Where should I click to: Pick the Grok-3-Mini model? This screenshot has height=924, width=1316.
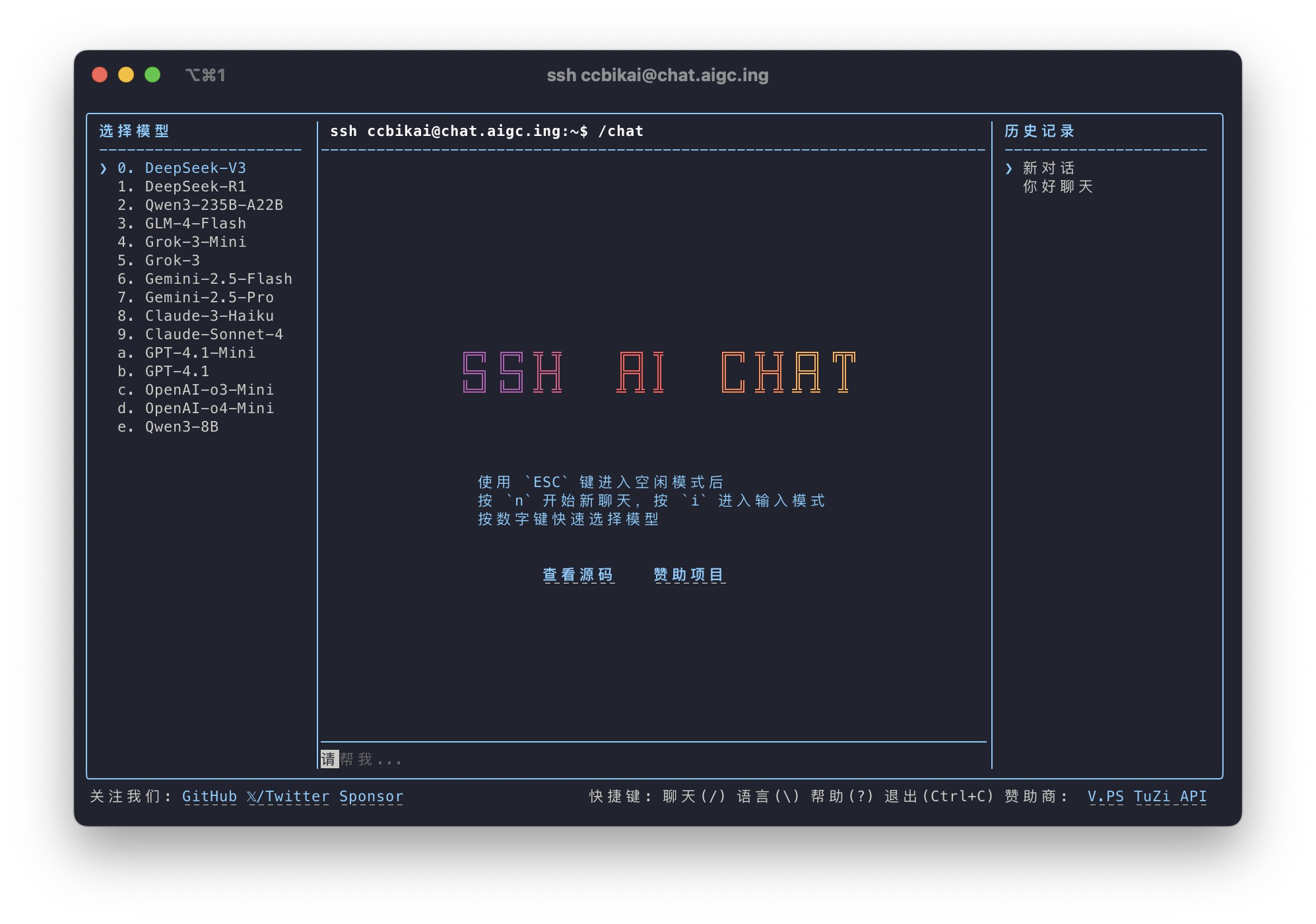tap(195, 242)
